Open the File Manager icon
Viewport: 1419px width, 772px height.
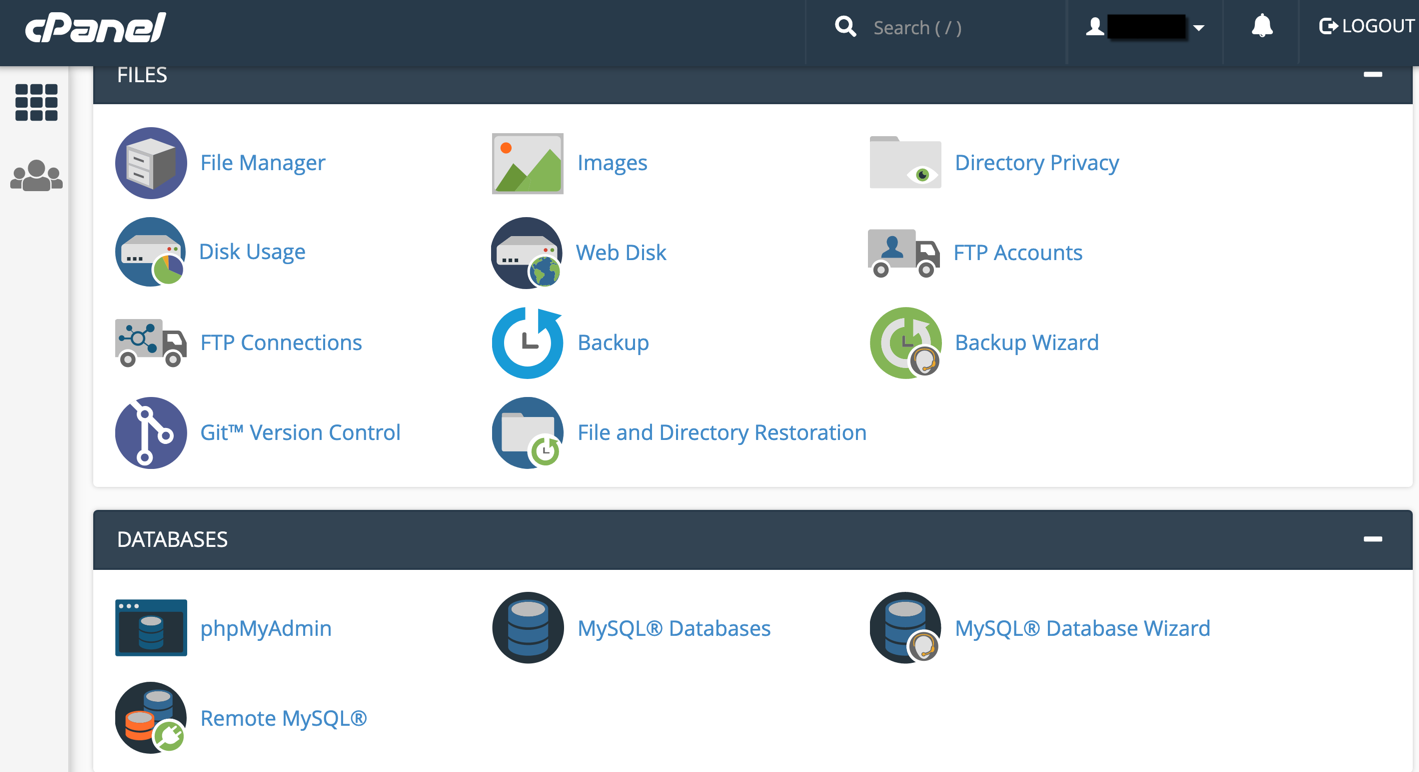151,163
